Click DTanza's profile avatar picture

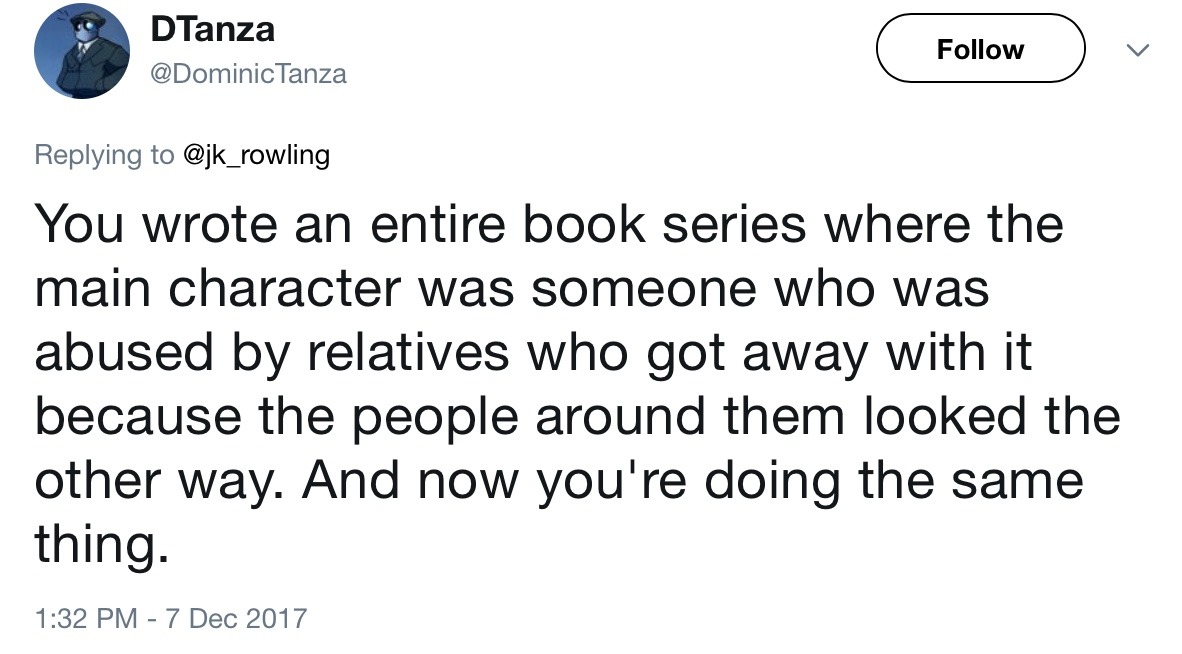[82, 51]
